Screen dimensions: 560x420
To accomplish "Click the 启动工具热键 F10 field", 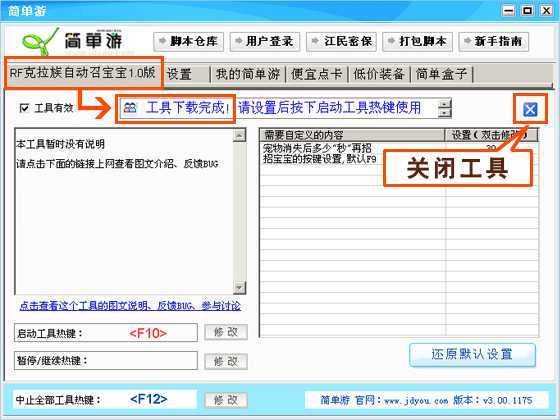I will click(106, 333).
